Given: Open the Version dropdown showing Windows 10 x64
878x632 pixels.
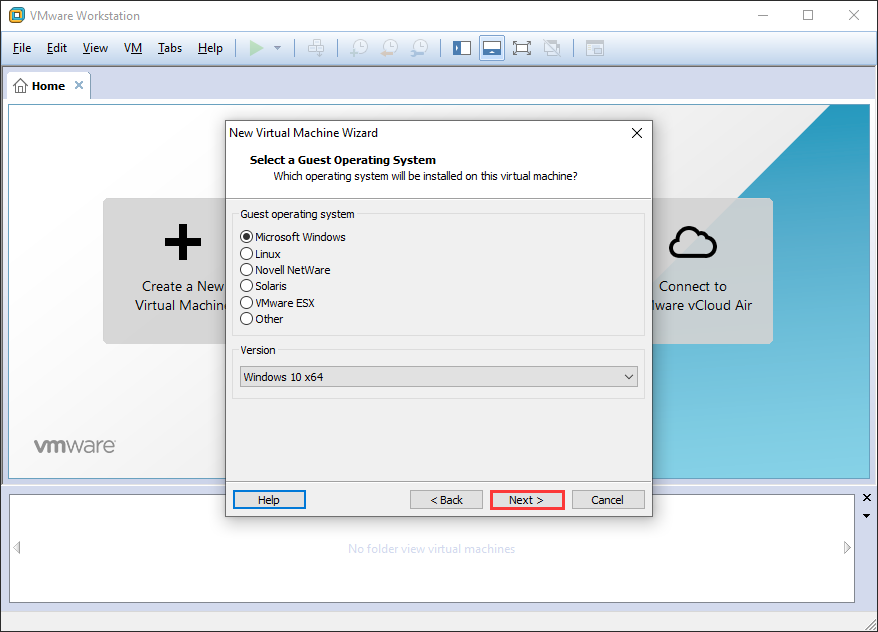Looking at the screenshot, I should (x=438, y=377).
